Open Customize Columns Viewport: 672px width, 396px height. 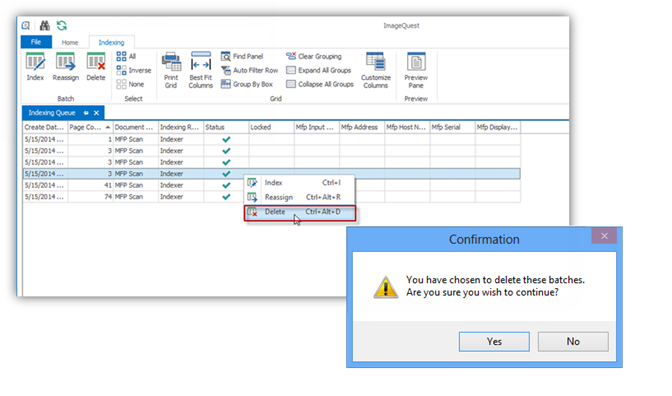pyautogui.click(x=376, y=70)
